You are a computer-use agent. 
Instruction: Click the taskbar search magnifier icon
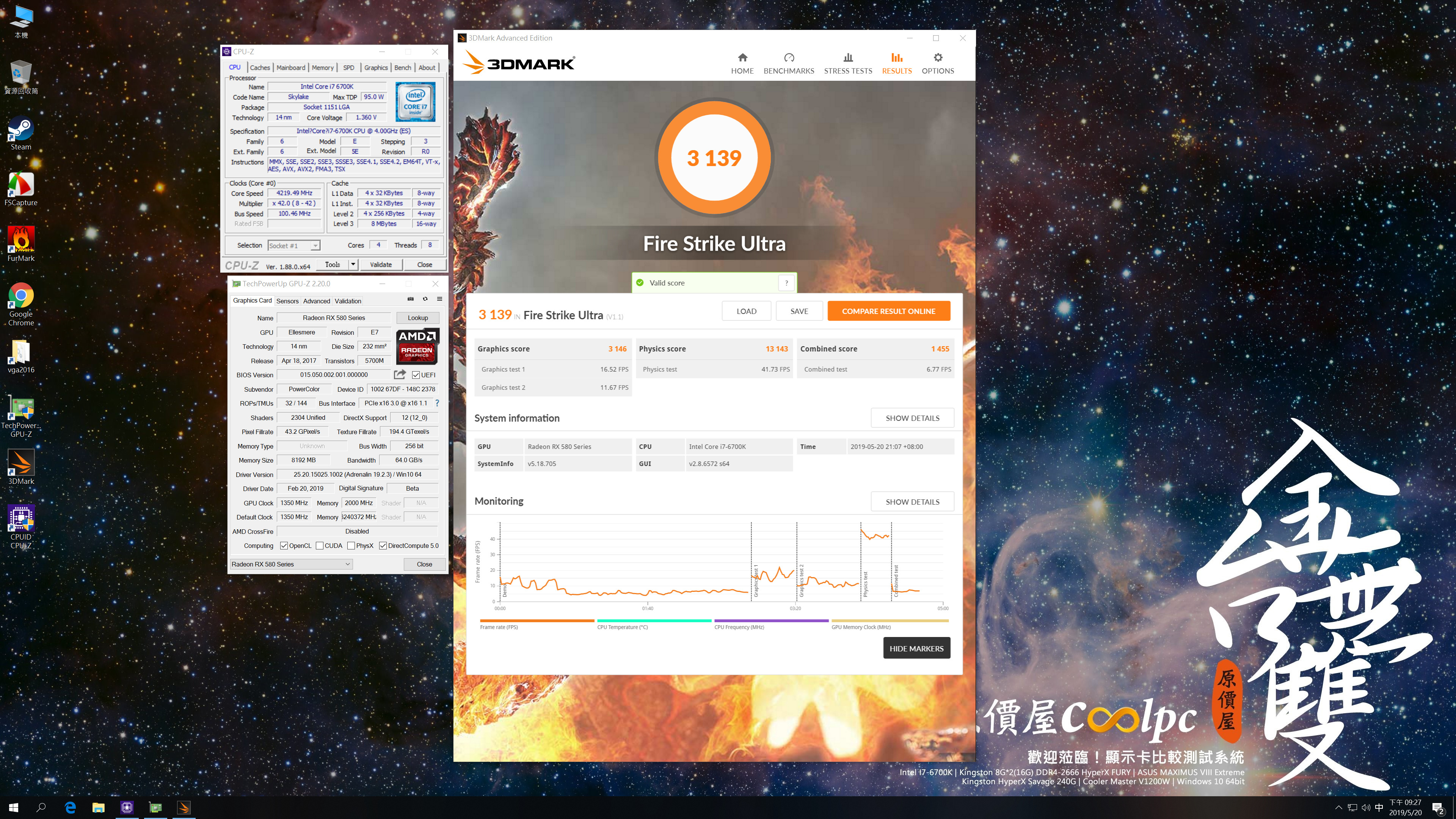coord(41,807)
